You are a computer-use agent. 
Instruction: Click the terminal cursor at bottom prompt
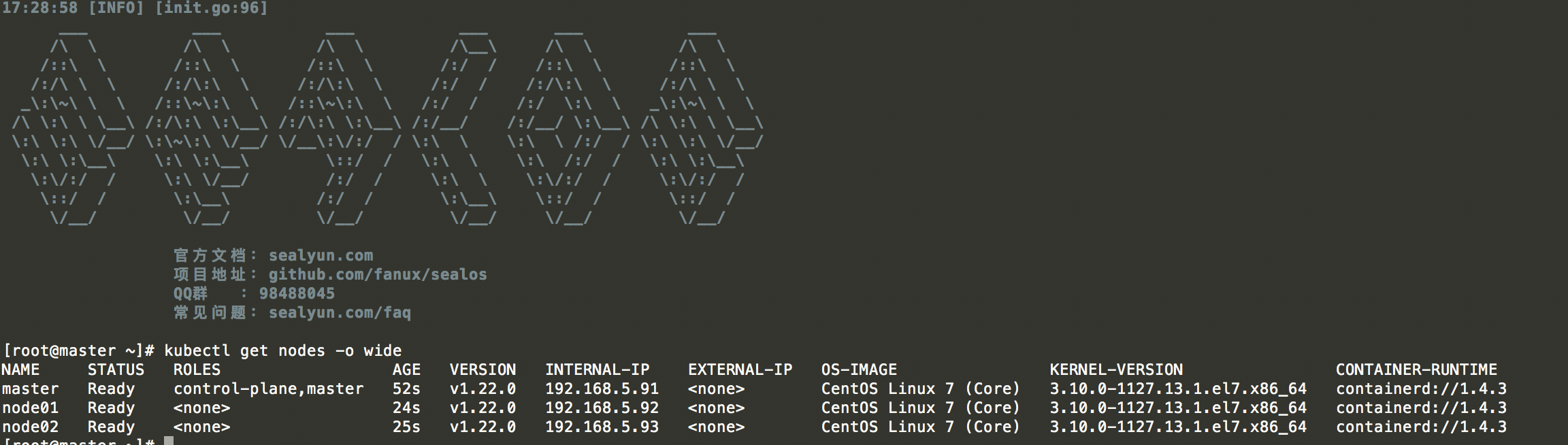[x=169, y=442]
